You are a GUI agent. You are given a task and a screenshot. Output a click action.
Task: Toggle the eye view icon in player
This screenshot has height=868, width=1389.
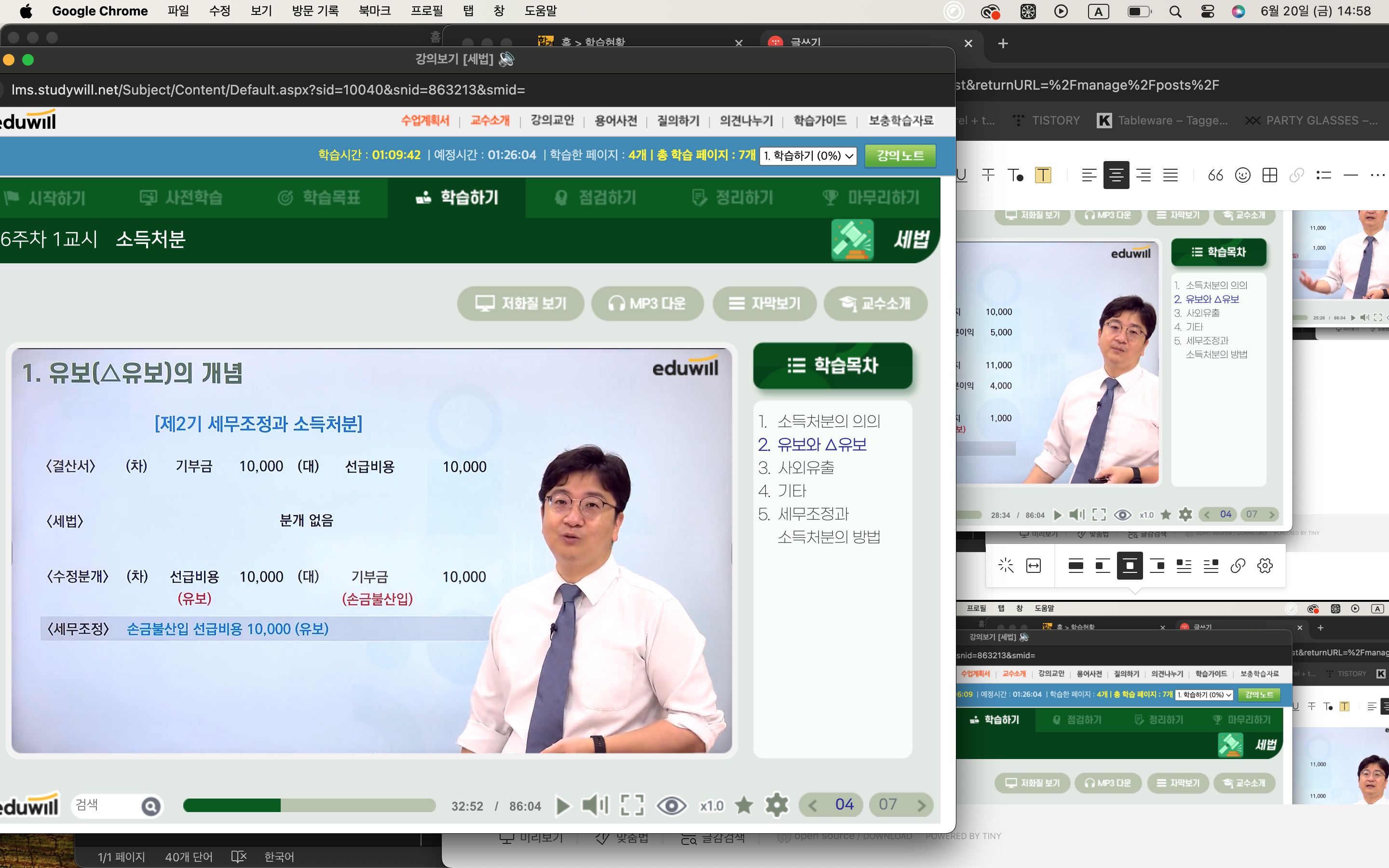click(671, 805)
